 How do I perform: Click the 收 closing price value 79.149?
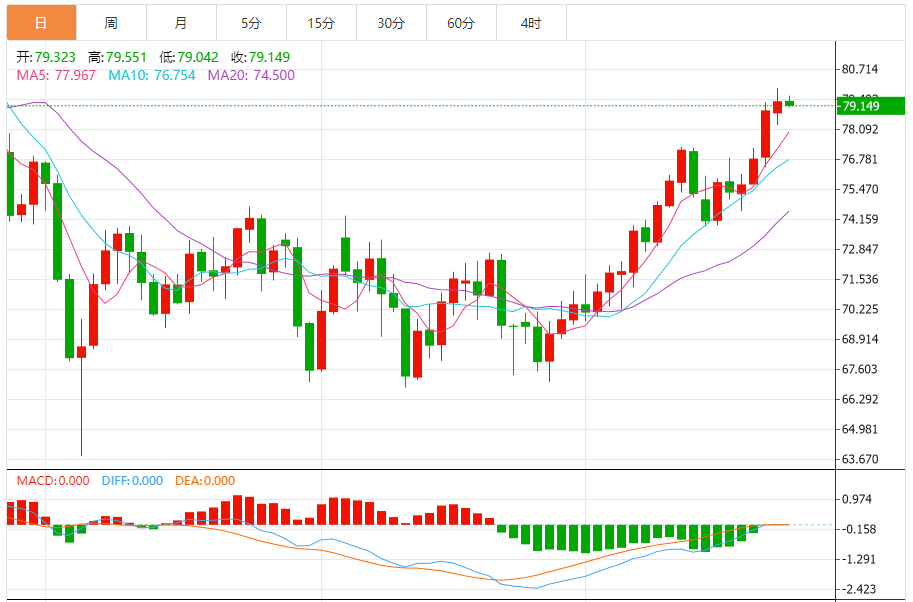point(269,57)
